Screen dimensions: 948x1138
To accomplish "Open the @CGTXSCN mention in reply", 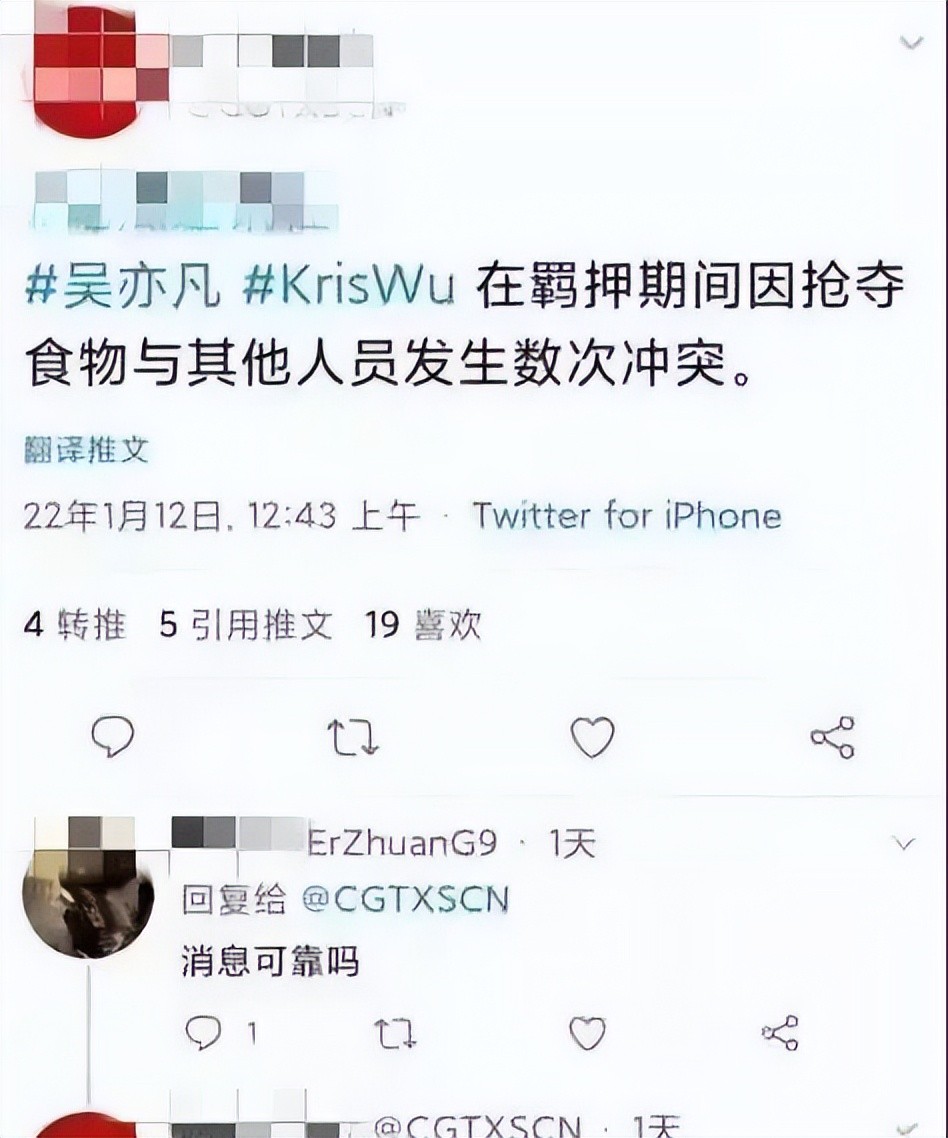I will point(404,900).
